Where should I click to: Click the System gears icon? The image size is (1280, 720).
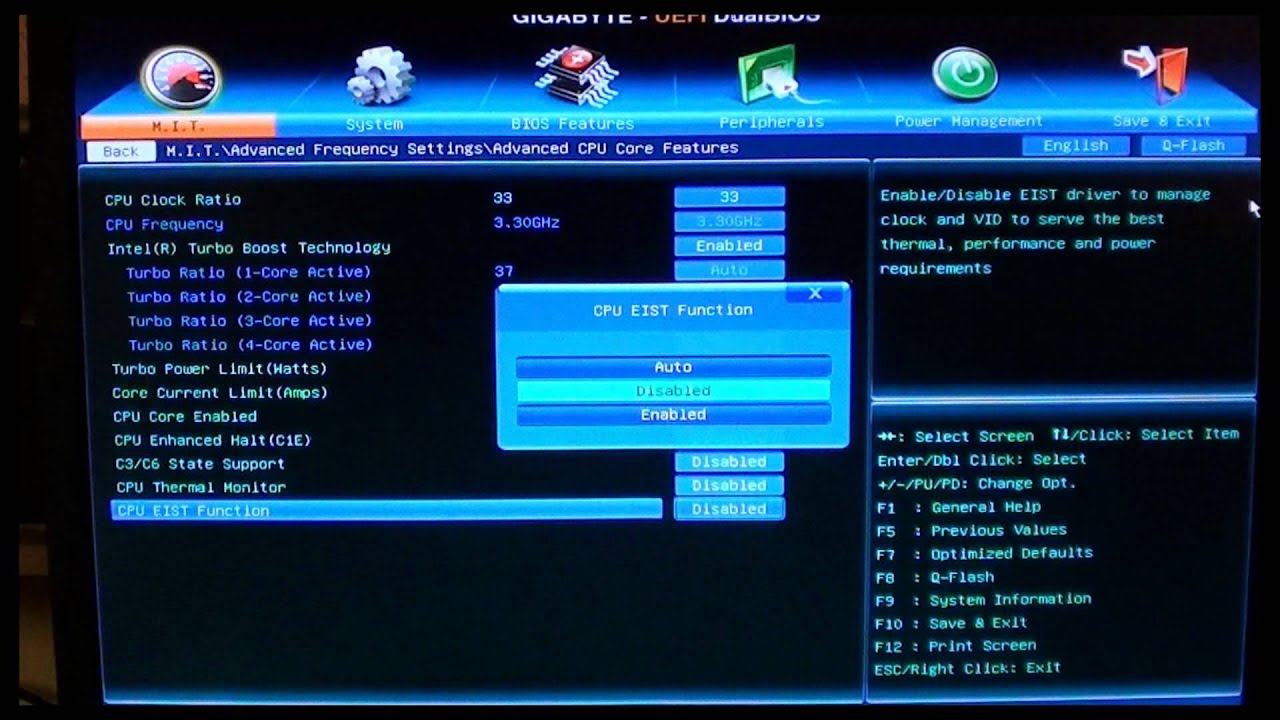coord(381,76)
